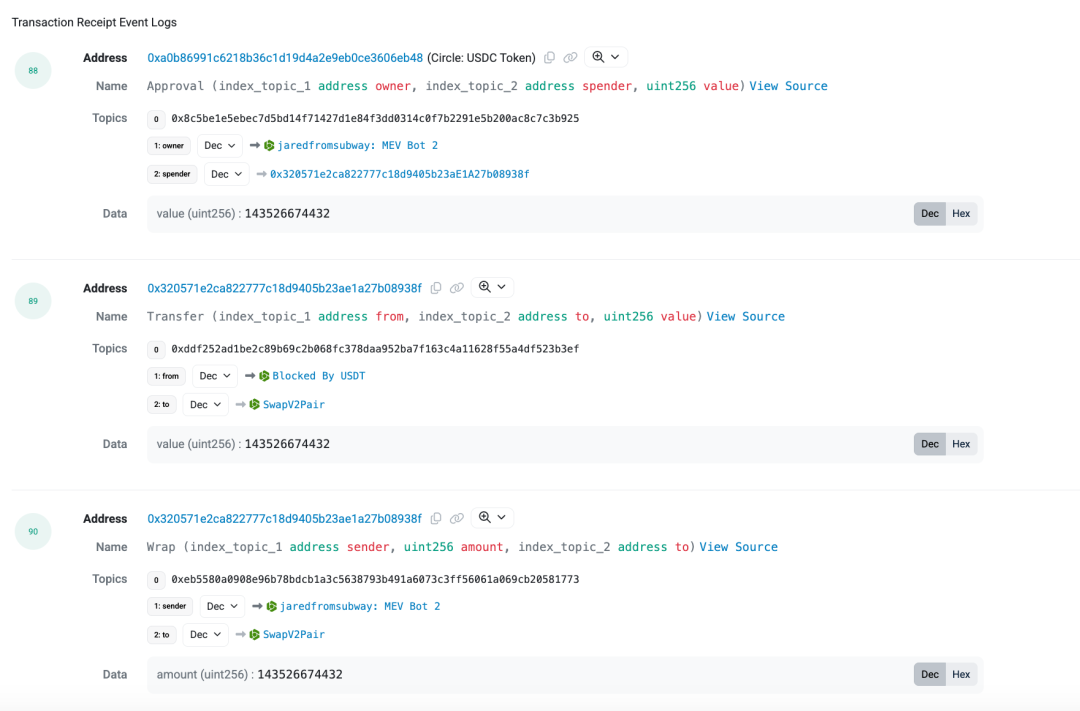Click amount 143526674432 in log 90 data
The image size is (1080, 711).
coord(300,674)
